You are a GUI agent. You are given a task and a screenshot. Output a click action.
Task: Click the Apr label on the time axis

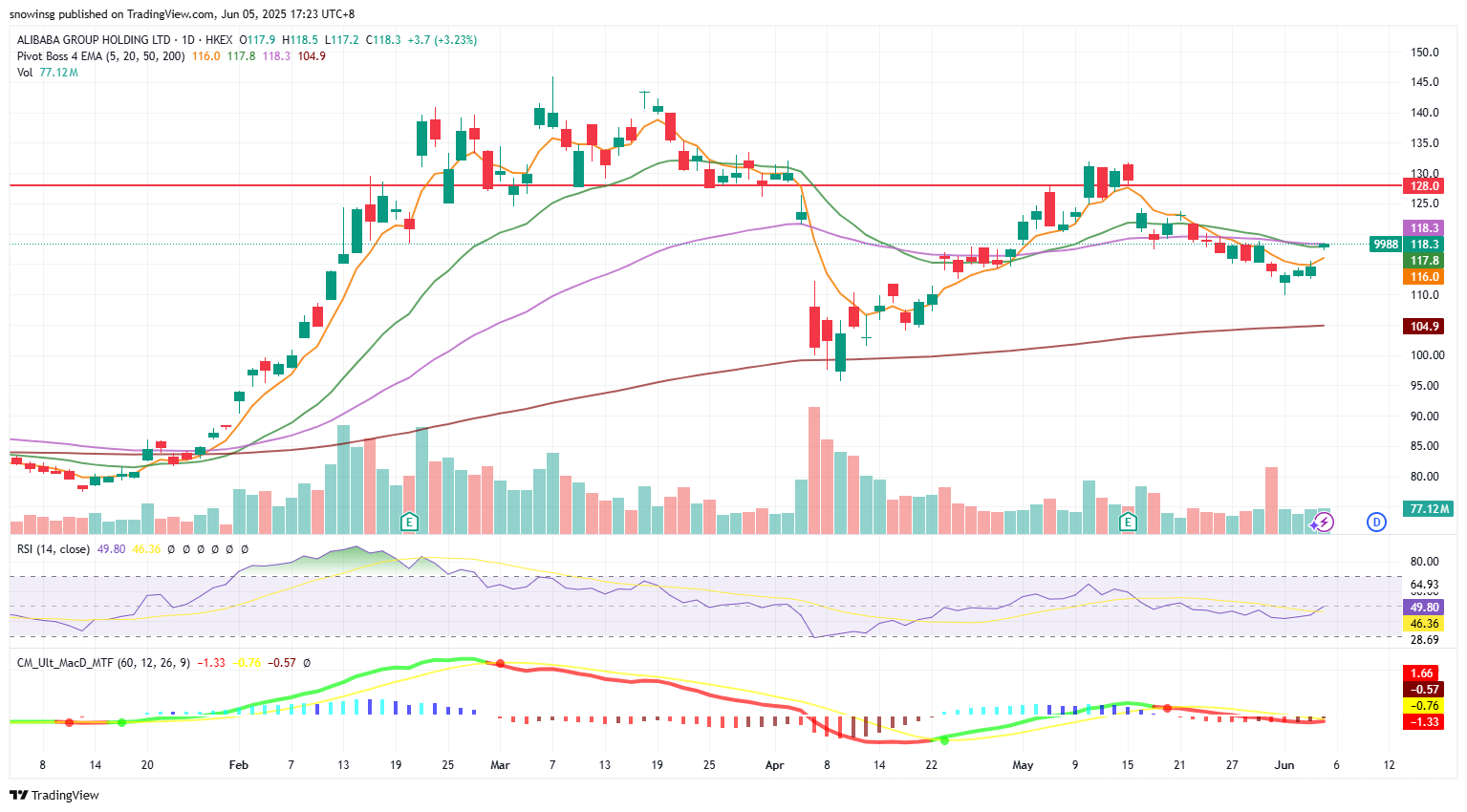point(775,765)
